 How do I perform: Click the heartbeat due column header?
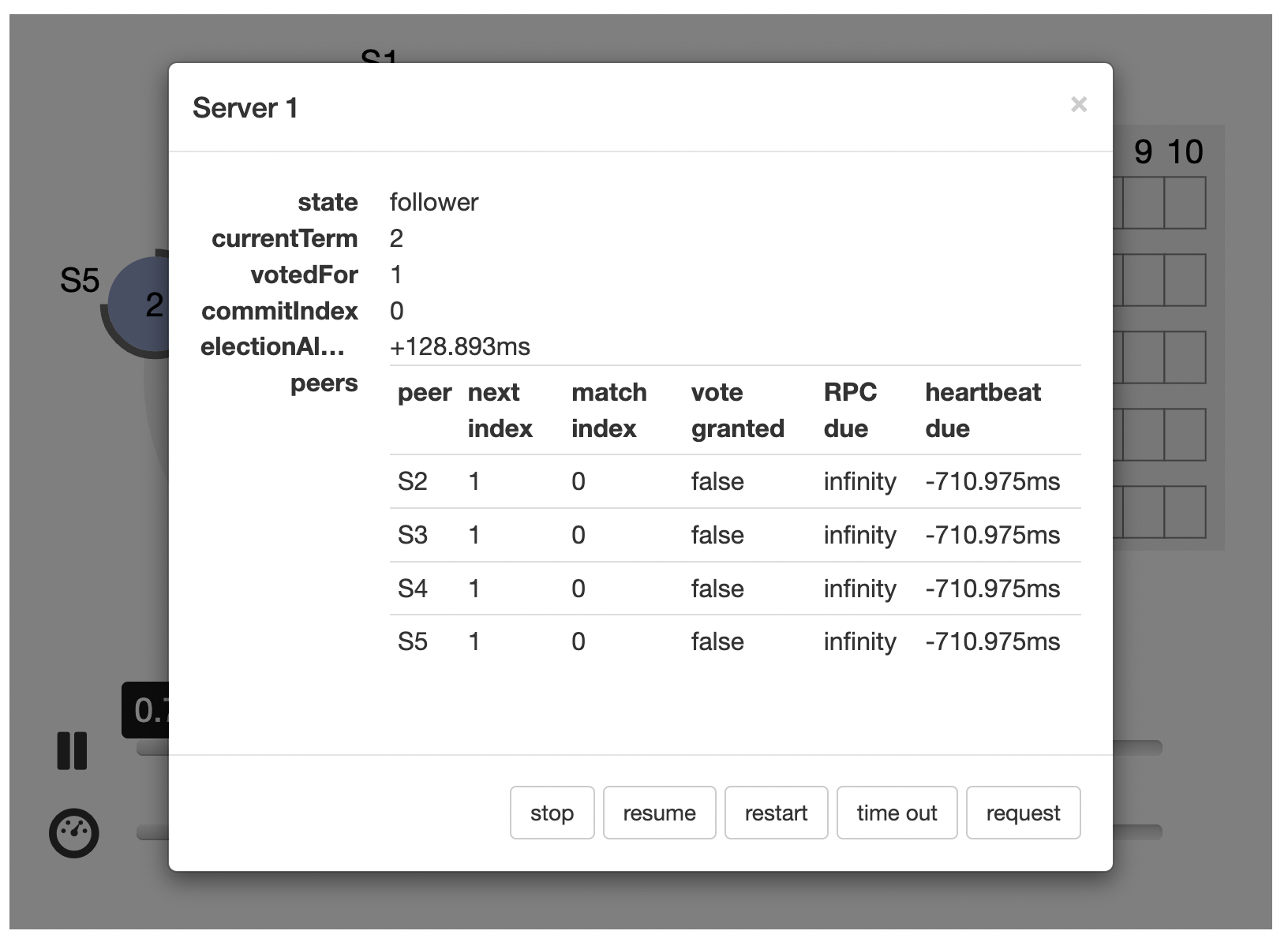983,410
